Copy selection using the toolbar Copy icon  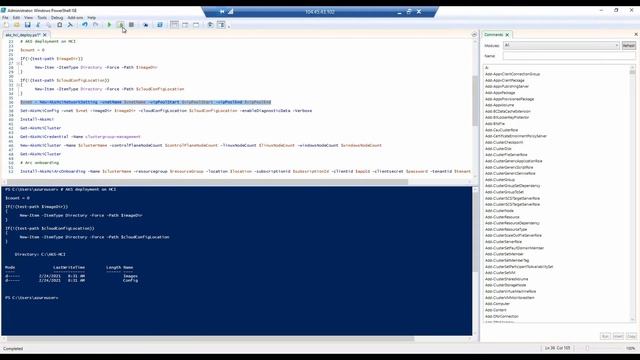(x=49, y=25)
